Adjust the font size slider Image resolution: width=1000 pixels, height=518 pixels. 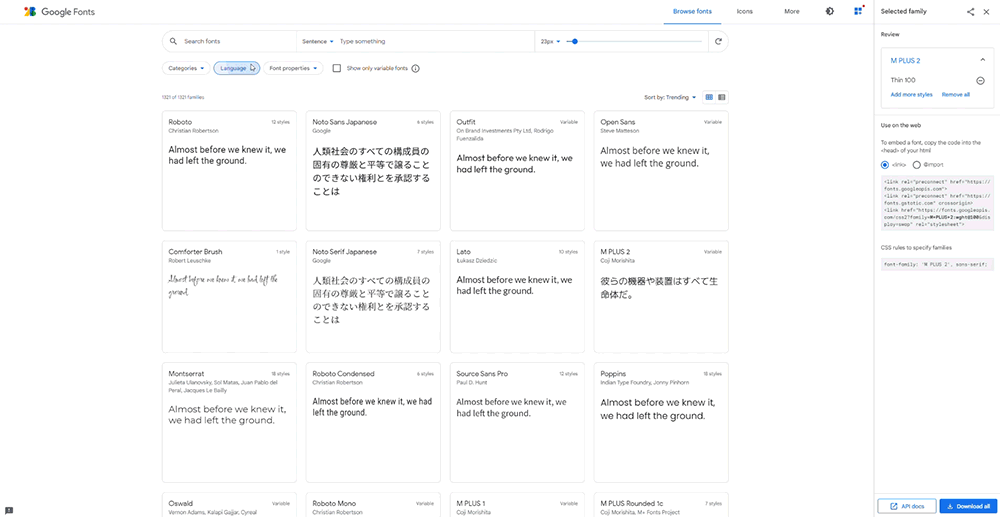pyautogui.click(x=635, y=41)
